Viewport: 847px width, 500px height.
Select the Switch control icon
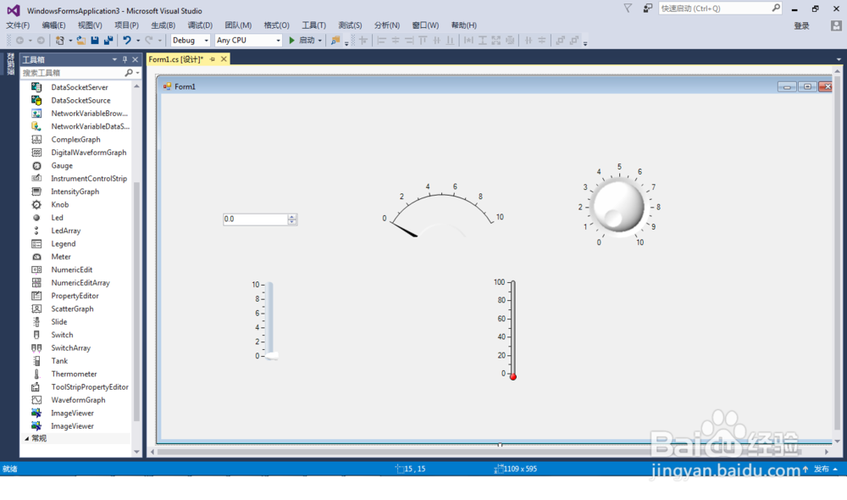pos(36,335)
